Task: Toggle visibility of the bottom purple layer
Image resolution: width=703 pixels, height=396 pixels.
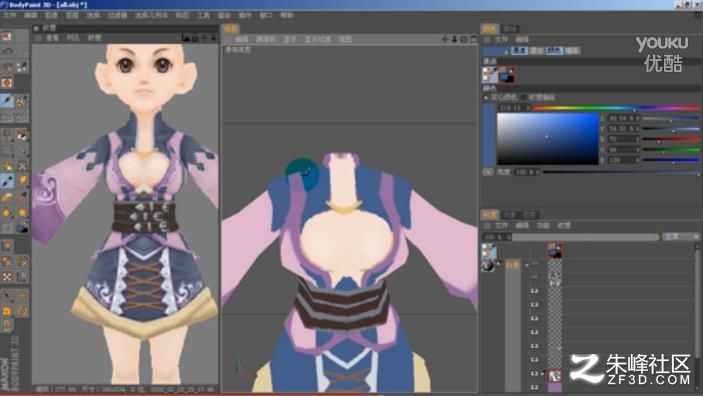Action: point(534,387)
